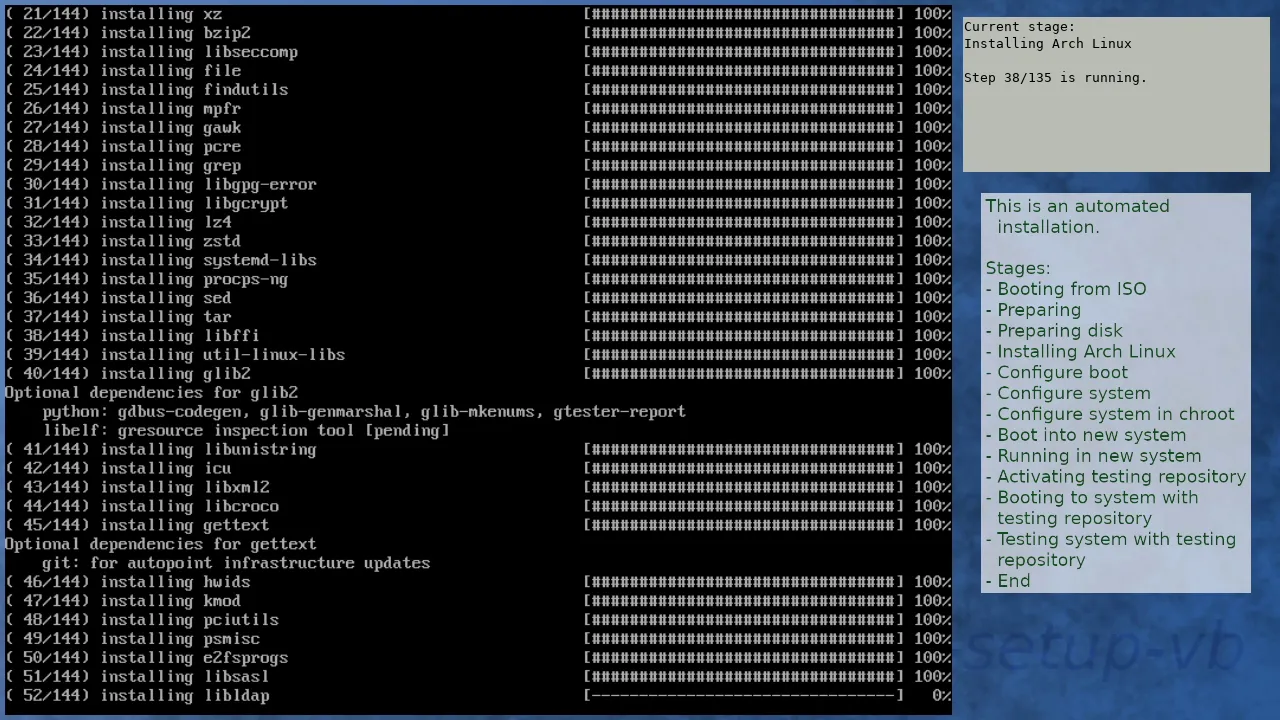Image resolution: width=1280 pixels, height=720 pixels.
Task: Click 'installing zstd' line
Action: tap(478, 242)
